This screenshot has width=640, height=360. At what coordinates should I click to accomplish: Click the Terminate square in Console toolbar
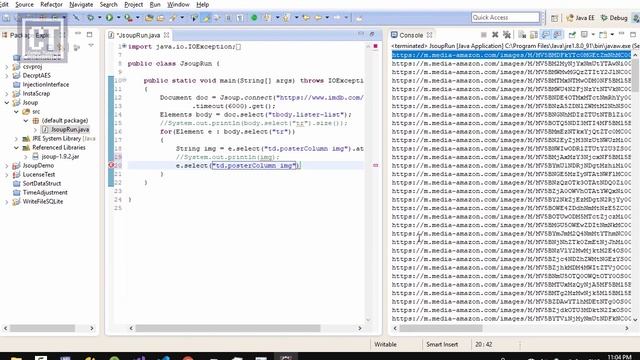point(484,35)
